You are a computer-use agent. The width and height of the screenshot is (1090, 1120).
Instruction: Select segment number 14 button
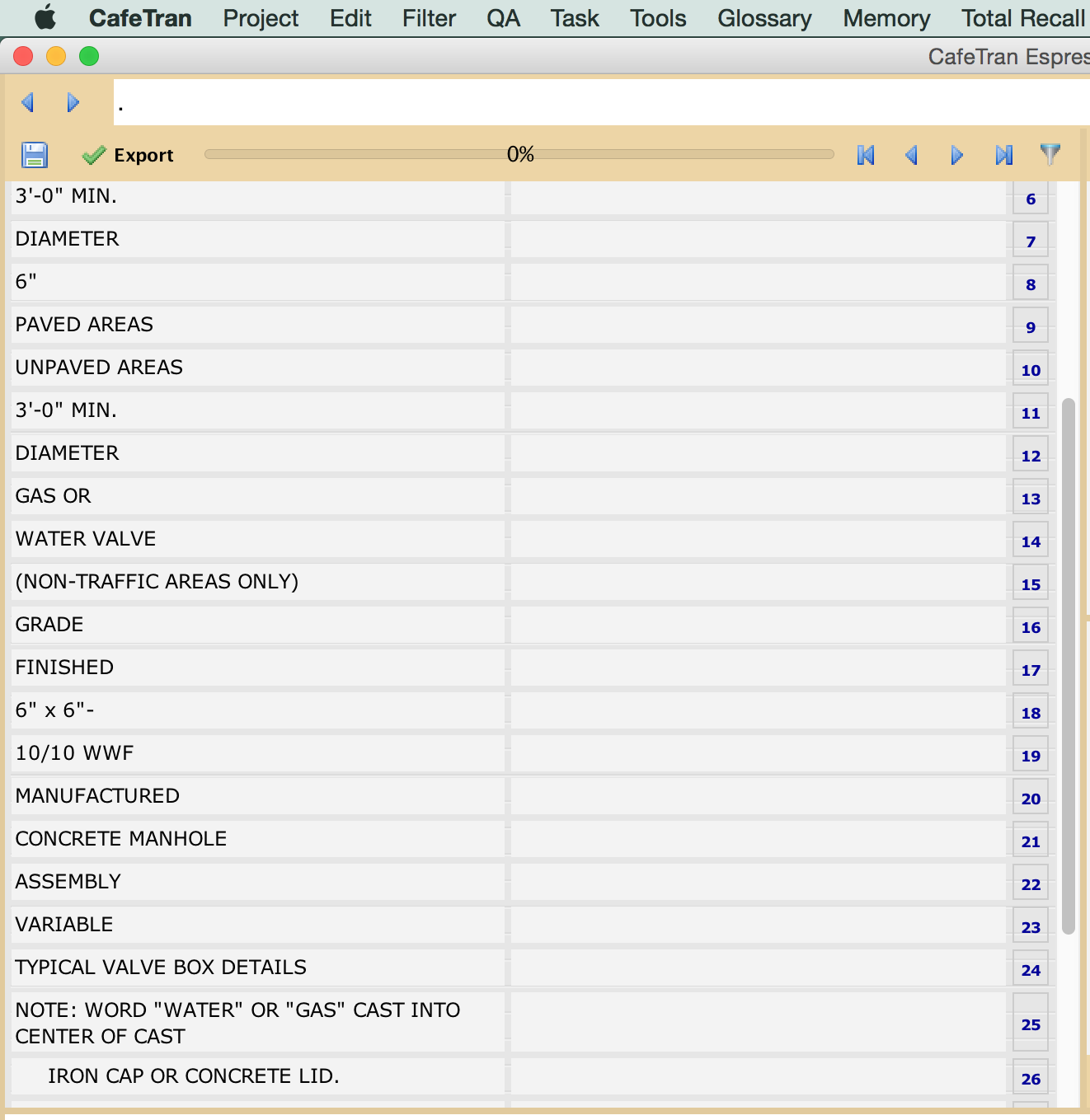pos(1031,541)
